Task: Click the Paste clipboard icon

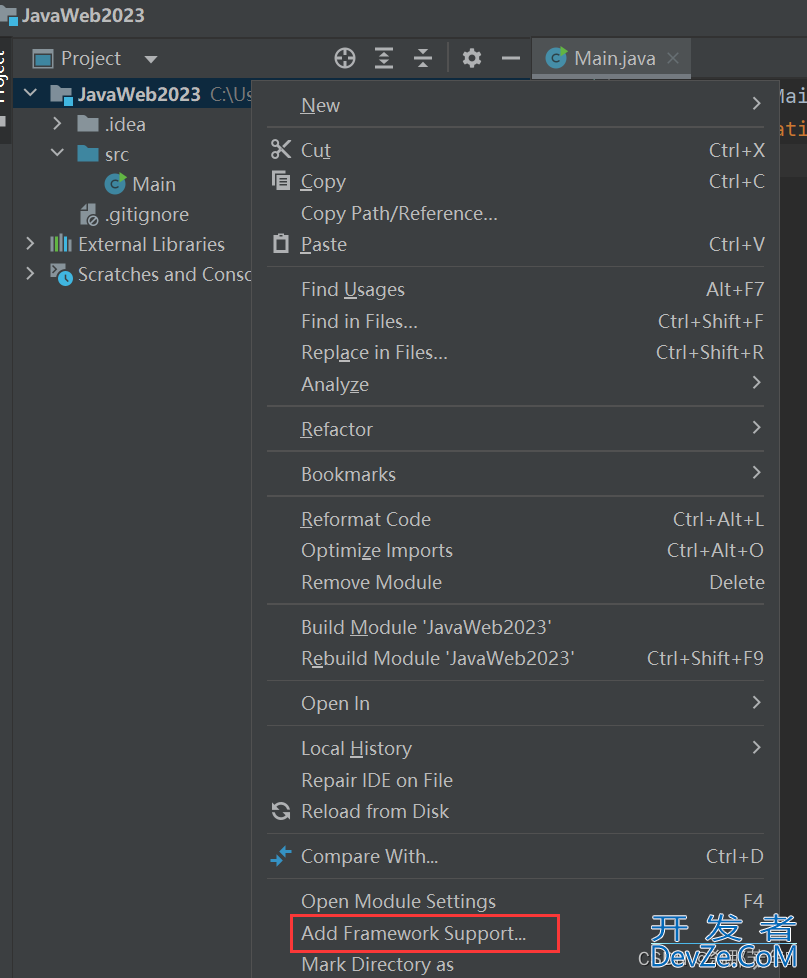Action: pos(281,243)
